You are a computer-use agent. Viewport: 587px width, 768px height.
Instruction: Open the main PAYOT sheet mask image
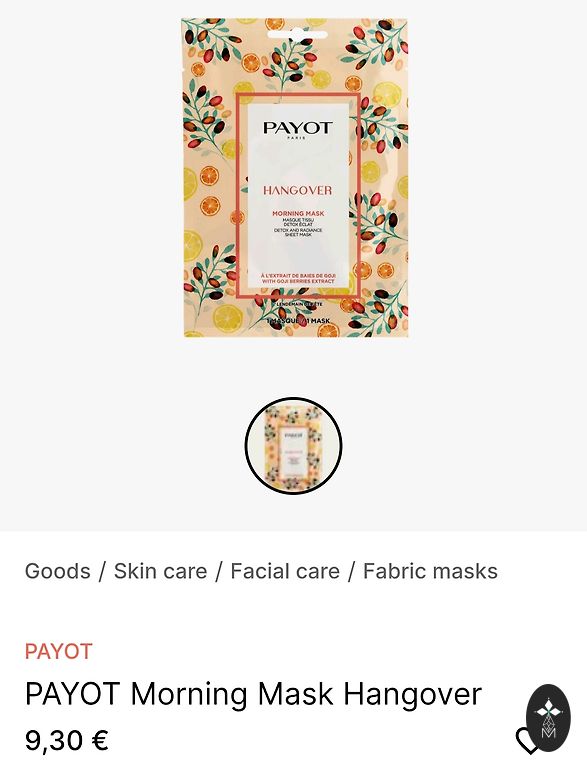pyautogui.click(x=295, y=178)
